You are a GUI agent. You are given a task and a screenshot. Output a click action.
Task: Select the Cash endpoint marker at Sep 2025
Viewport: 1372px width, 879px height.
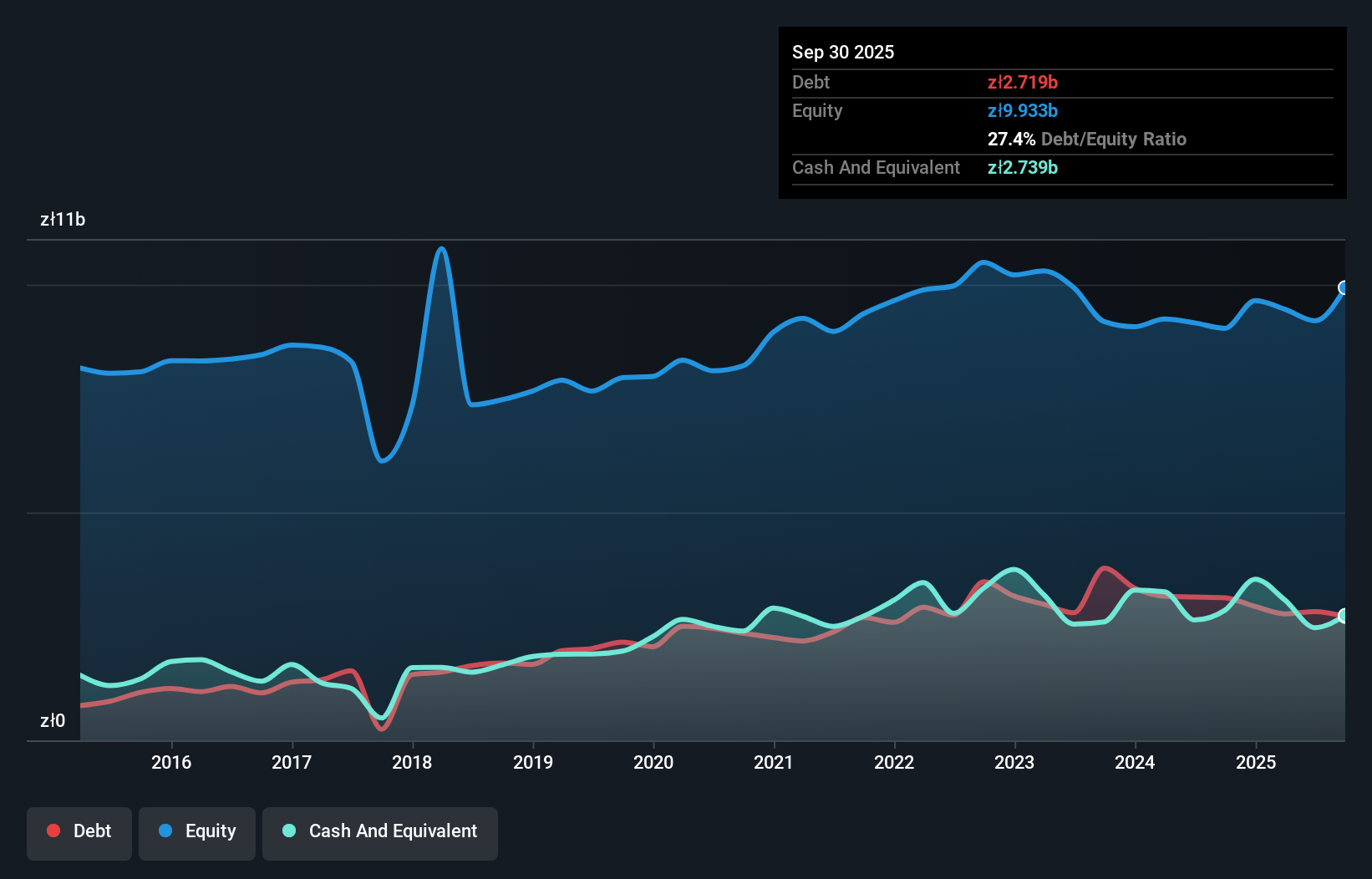1344,615
